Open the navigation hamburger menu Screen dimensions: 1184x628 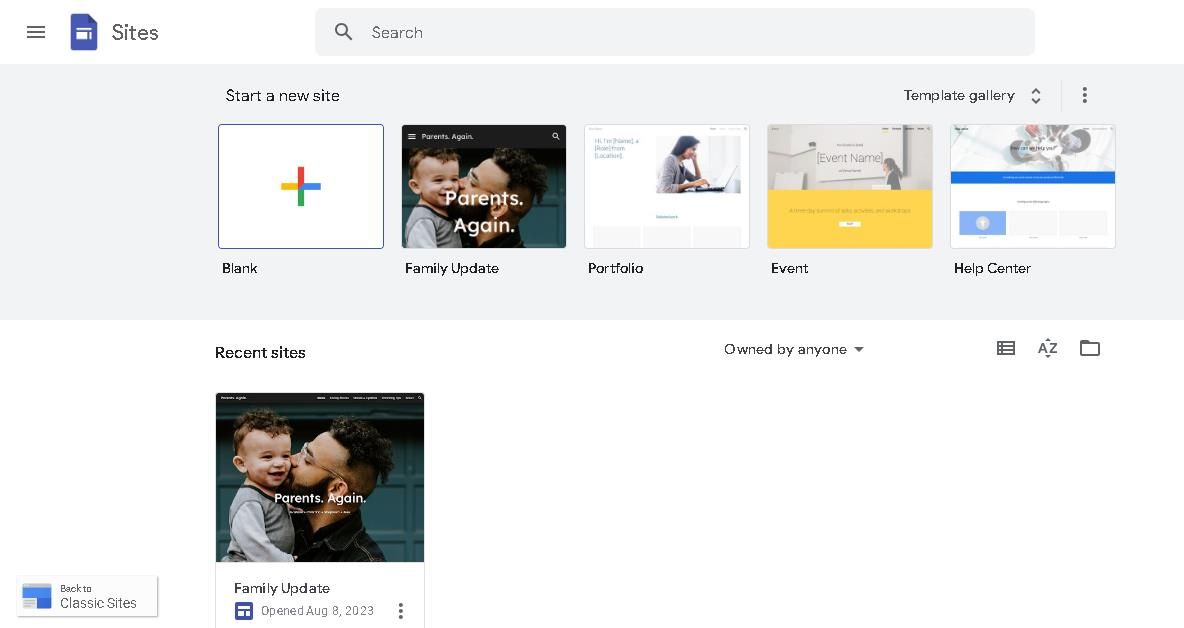click(36, 32)
